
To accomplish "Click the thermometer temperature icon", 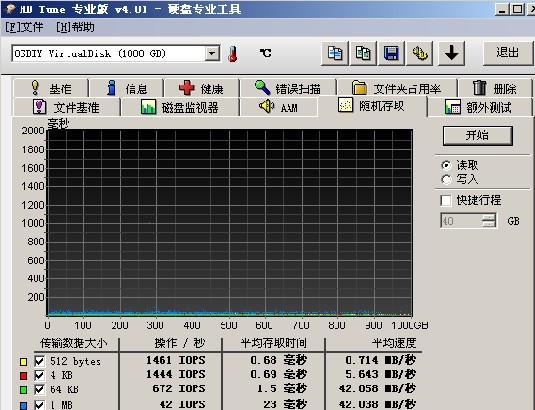I will pyautogui.click(x=233, y=54).
